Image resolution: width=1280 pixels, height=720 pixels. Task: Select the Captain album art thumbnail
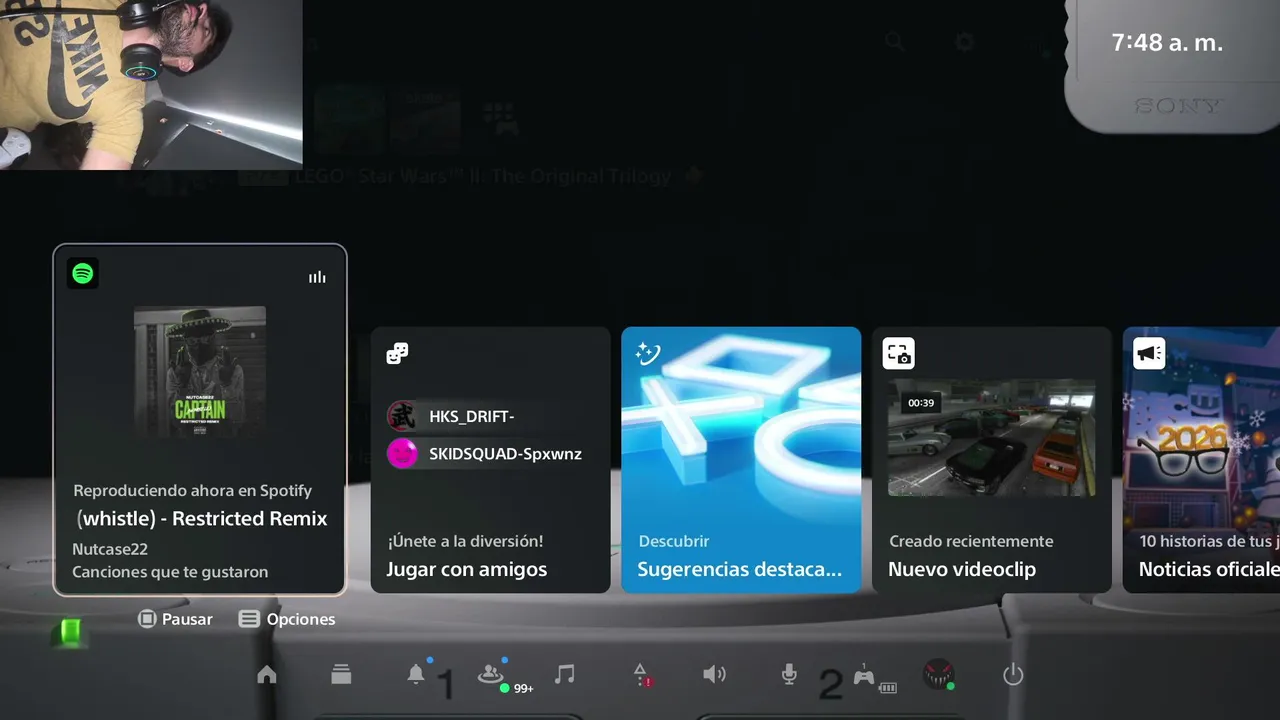(200, 372)
